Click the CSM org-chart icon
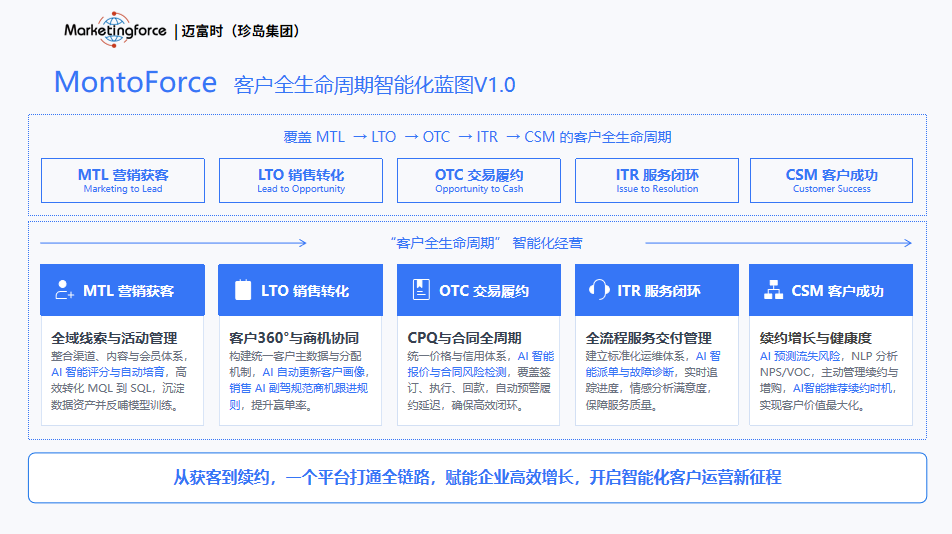The width and height of the screenshot is (952, 534). (773, 289)
